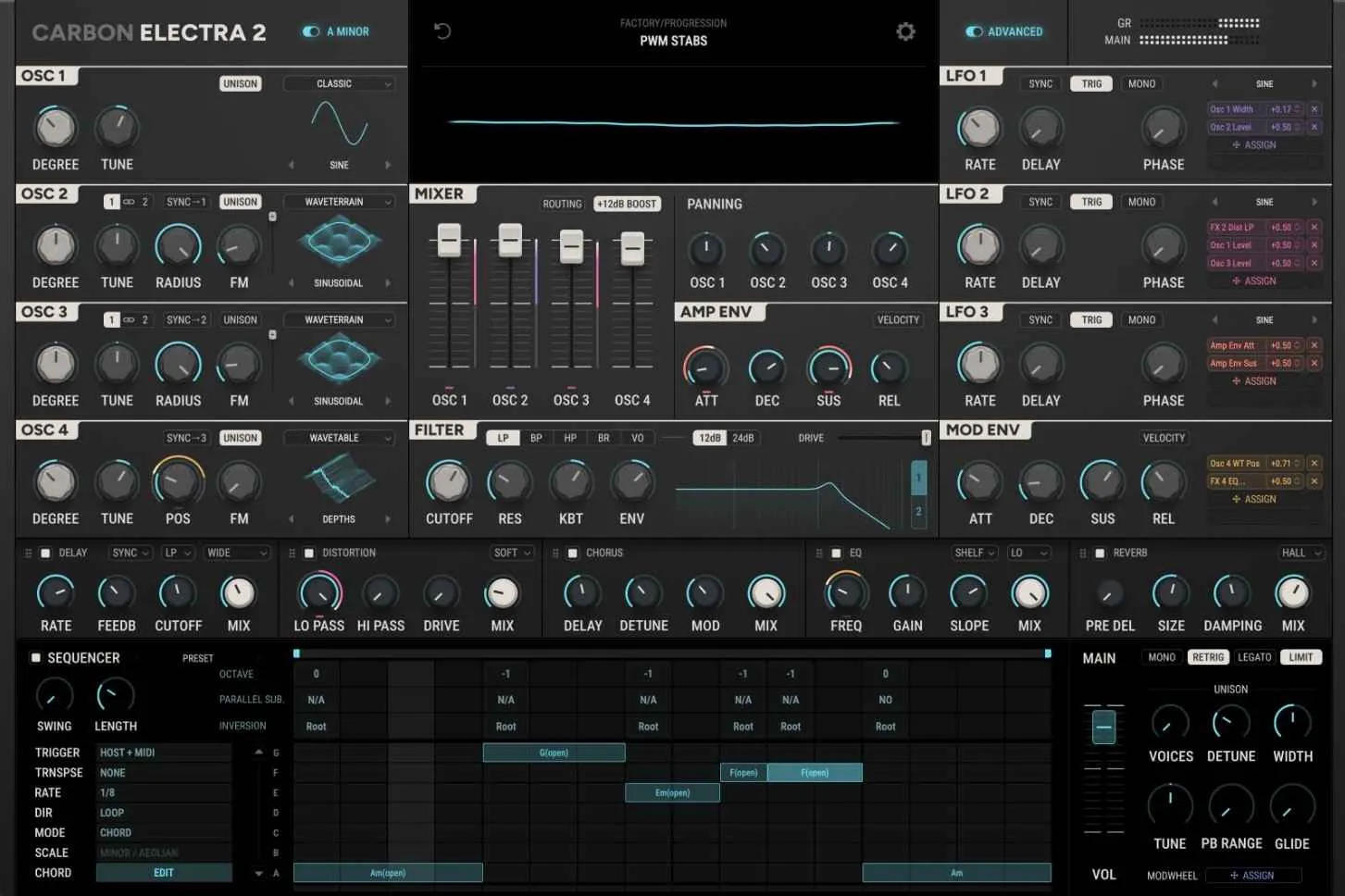Open the delay WIDE mode dropdown
Viewport: 1345px width, 896px height.
pos(237,553)
